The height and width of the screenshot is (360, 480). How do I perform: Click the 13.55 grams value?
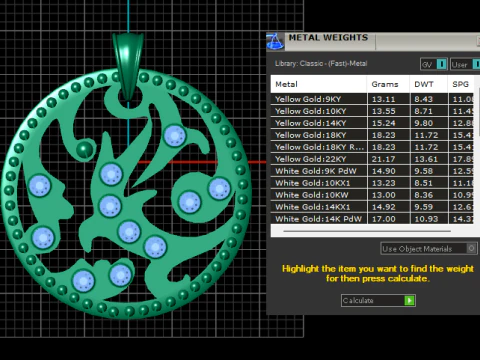pos(384,111)
